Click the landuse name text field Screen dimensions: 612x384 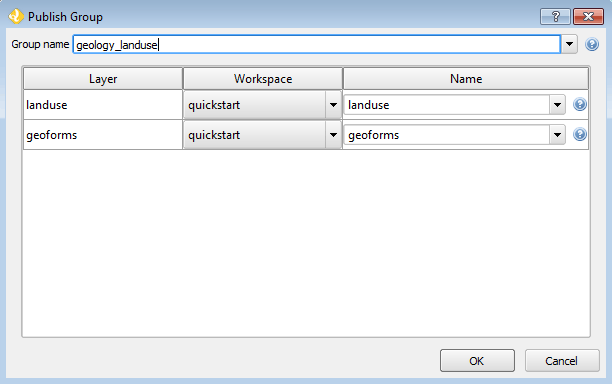pos(447,105)
